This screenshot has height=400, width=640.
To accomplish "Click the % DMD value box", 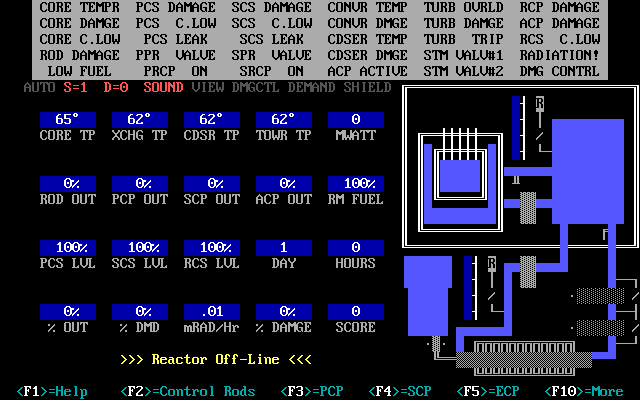I will (140, 312).
